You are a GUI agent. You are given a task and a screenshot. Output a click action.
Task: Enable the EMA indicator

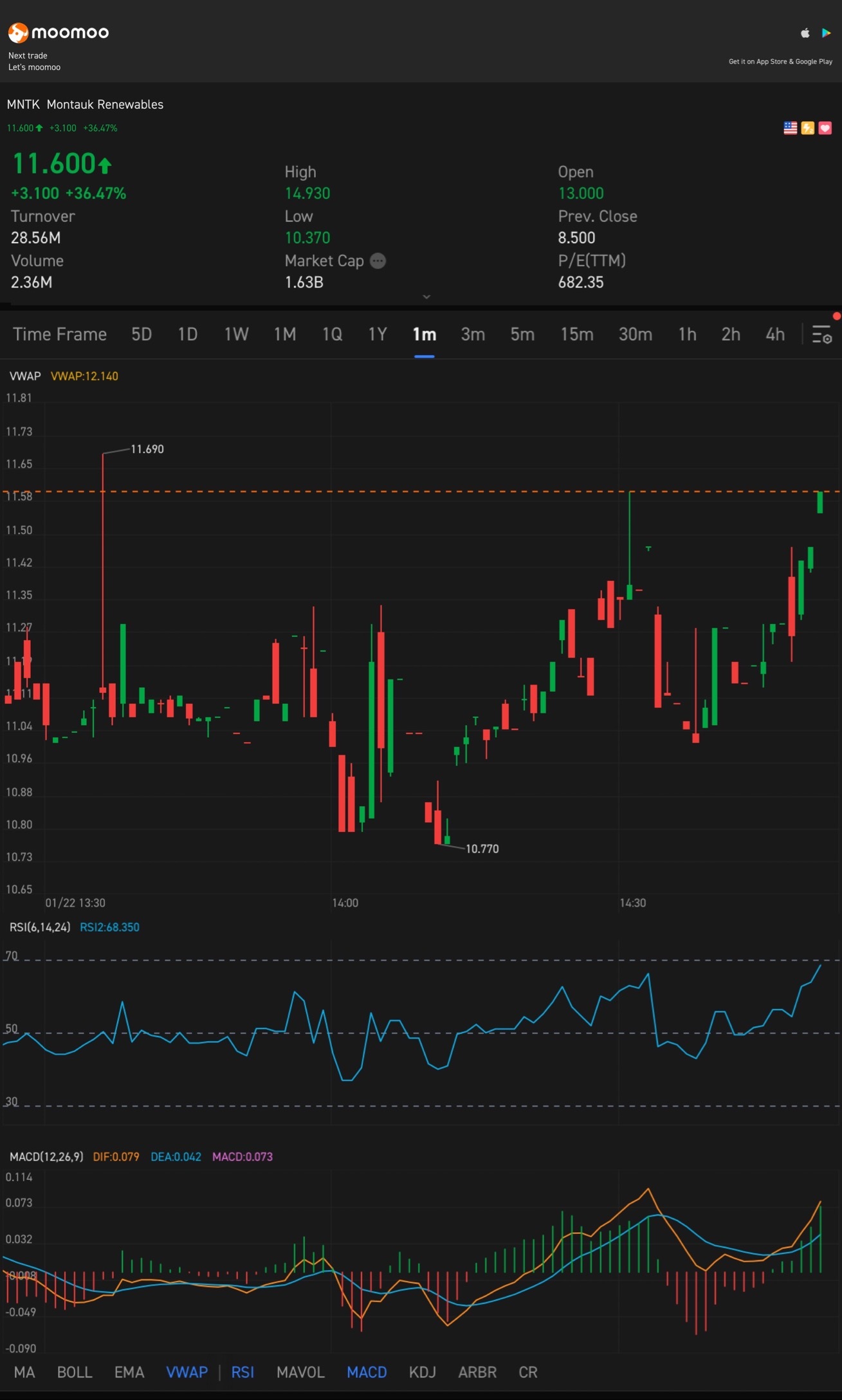(129, 1372)
